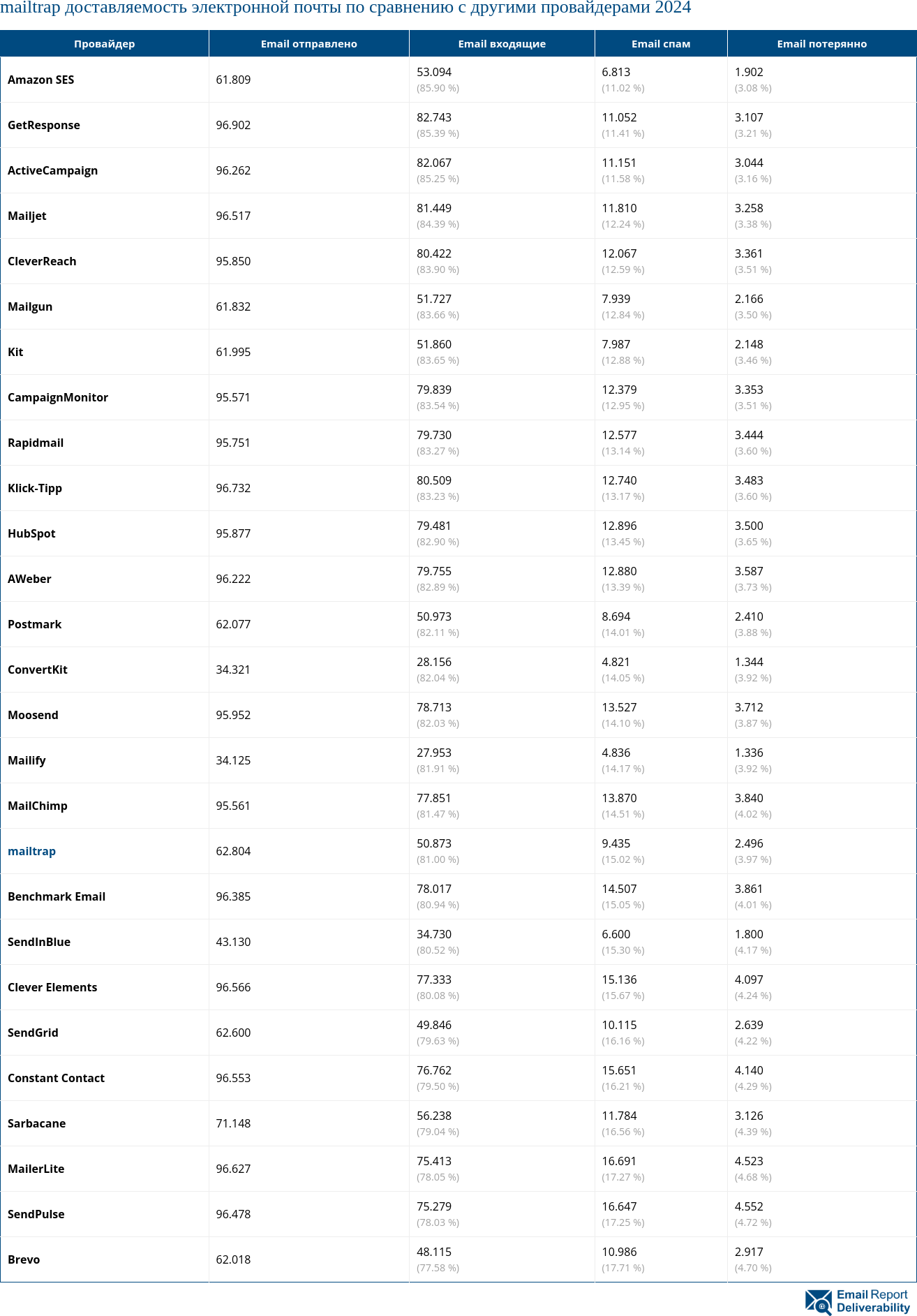Click the Postmark provider name
Screen dimensions: 917x1316
point(35,624)
